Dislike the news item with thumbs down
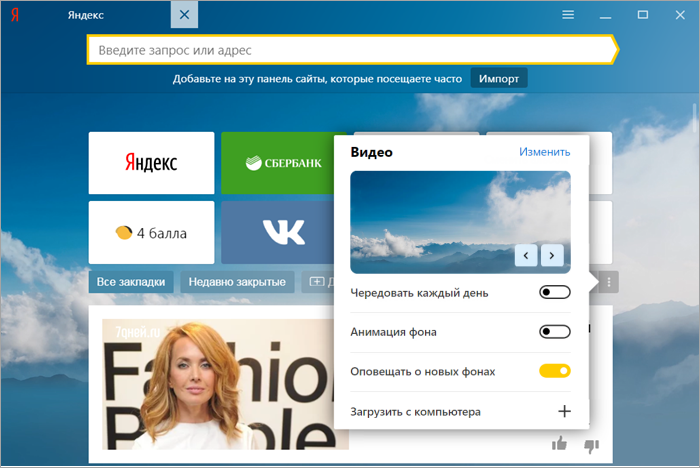 (592, 446)
